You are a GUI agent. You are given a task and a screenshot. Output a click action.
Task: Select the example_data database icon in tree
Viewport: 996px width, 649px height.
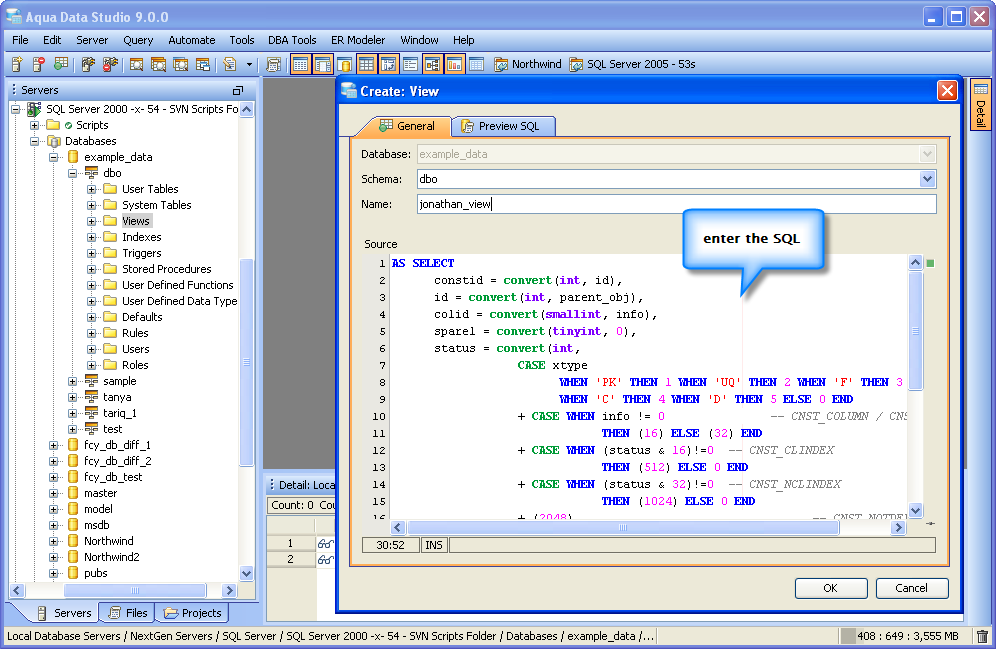click(72, 157)
